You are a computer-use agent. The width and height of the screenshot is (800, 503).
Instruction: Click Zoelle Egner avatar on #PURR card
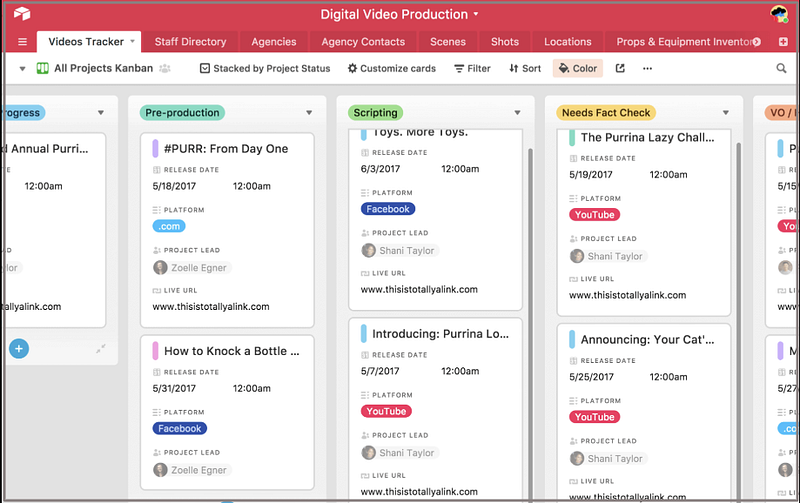pos(160,267)
